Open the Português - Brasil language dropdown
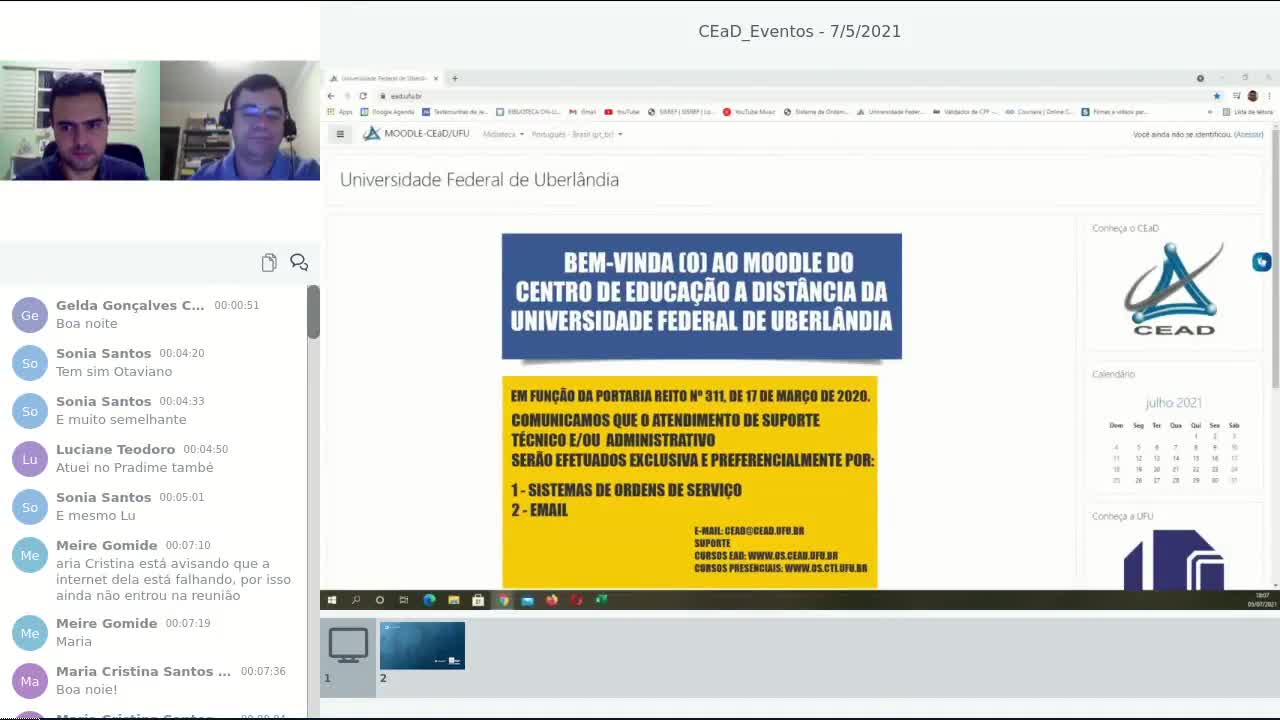Screen dimensions: 1280x720 [x=577, y=134]
